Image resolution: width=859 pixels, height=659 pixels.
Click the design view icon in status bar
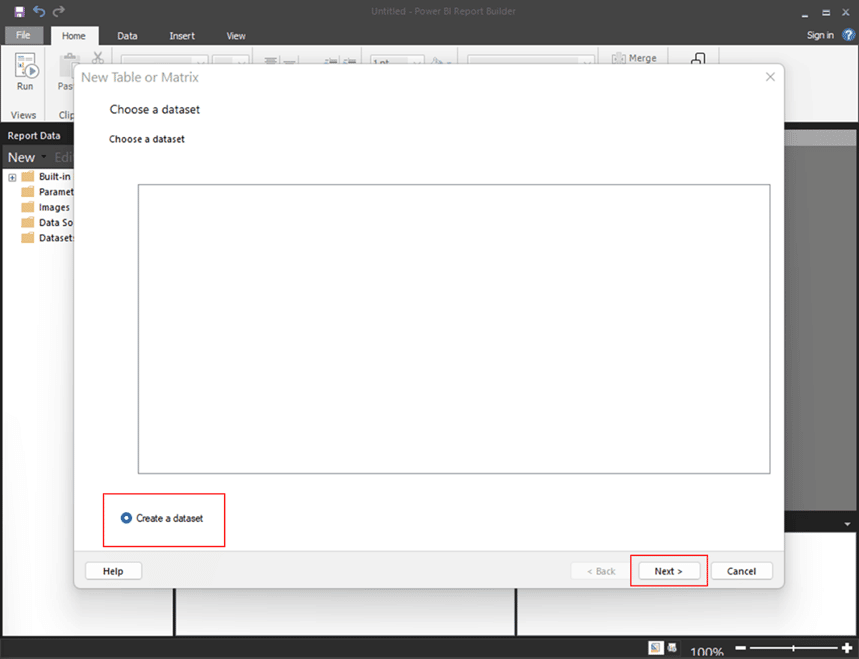(x=655, y=647)
